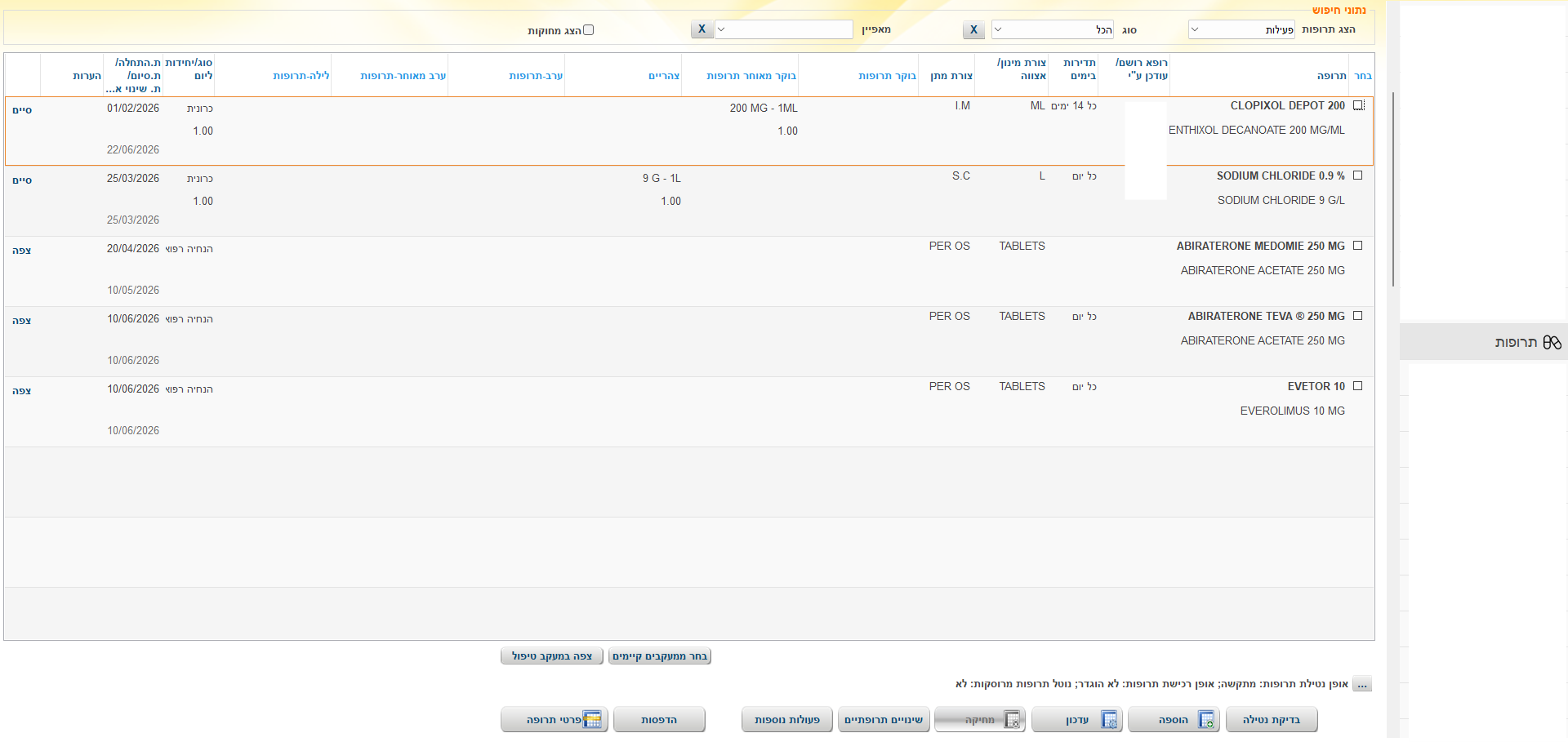
Task: Click TABLETS in the EVETOR 10 row
Action: 1022,386
